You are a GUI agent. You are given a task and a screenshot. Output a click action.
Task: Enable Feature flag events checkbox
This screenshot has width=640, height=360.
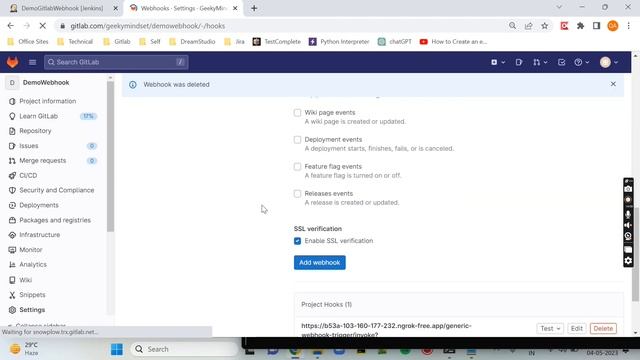tap(297, 167)
